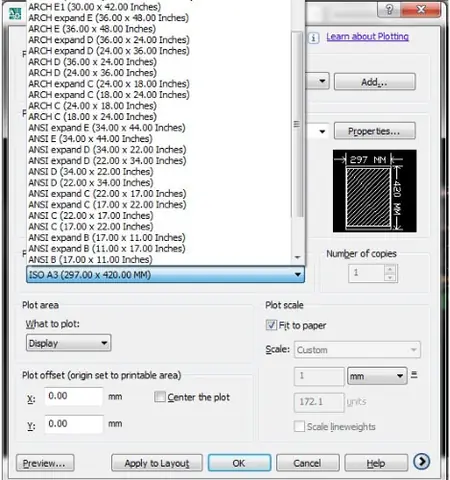
Task: Close the Plot dialog window
Action: coord(421,10)
